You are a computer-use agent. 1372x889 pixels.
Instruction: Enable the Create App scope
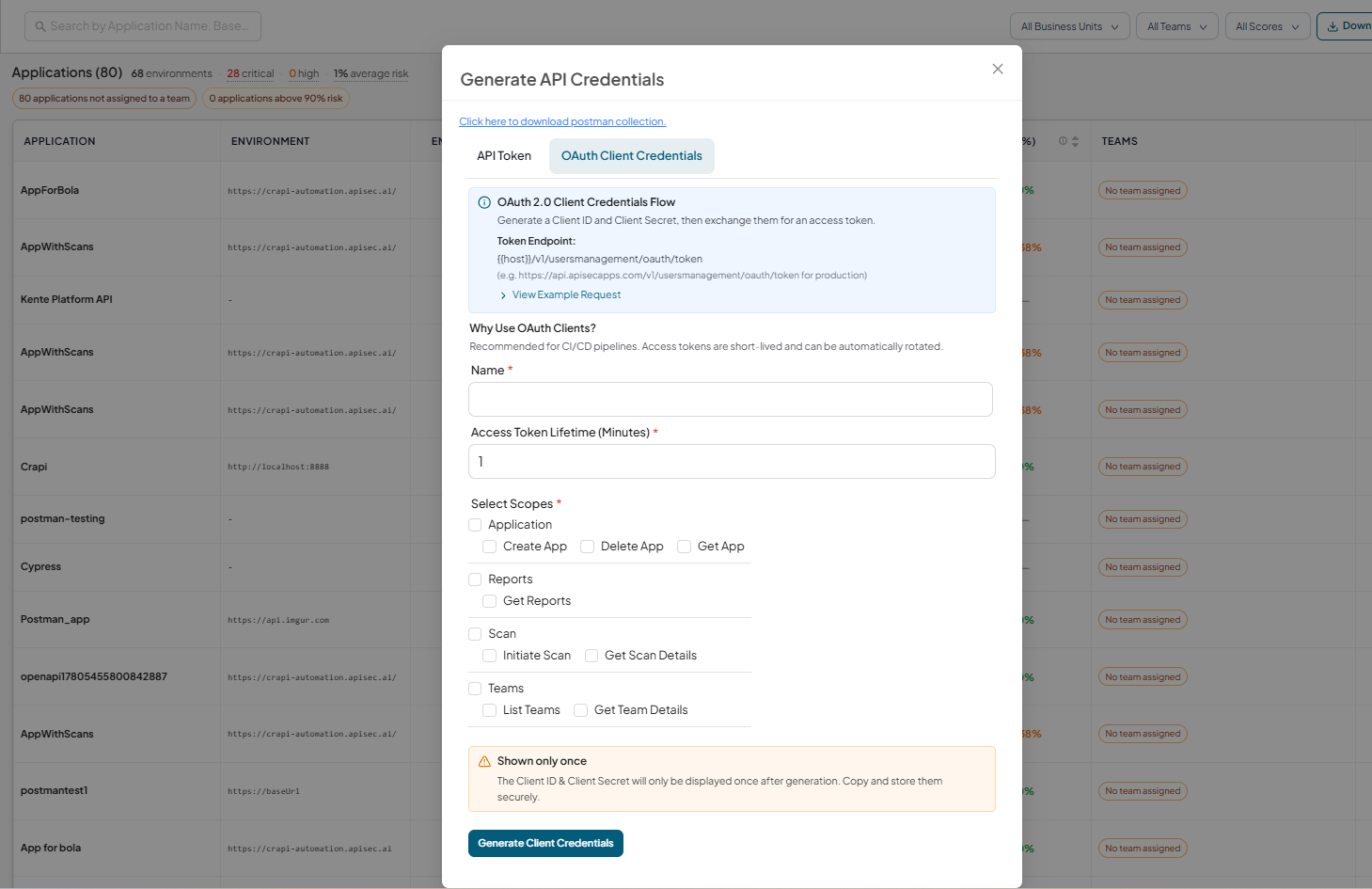(x=489, y=547)
